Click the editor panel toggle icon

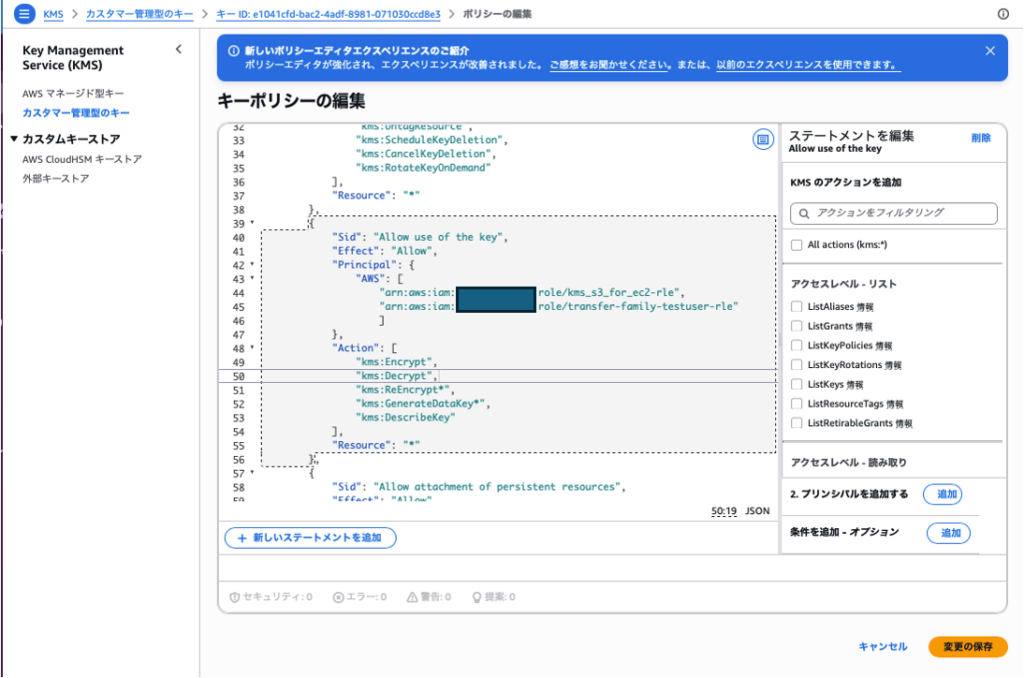click(x=763, y=139)
